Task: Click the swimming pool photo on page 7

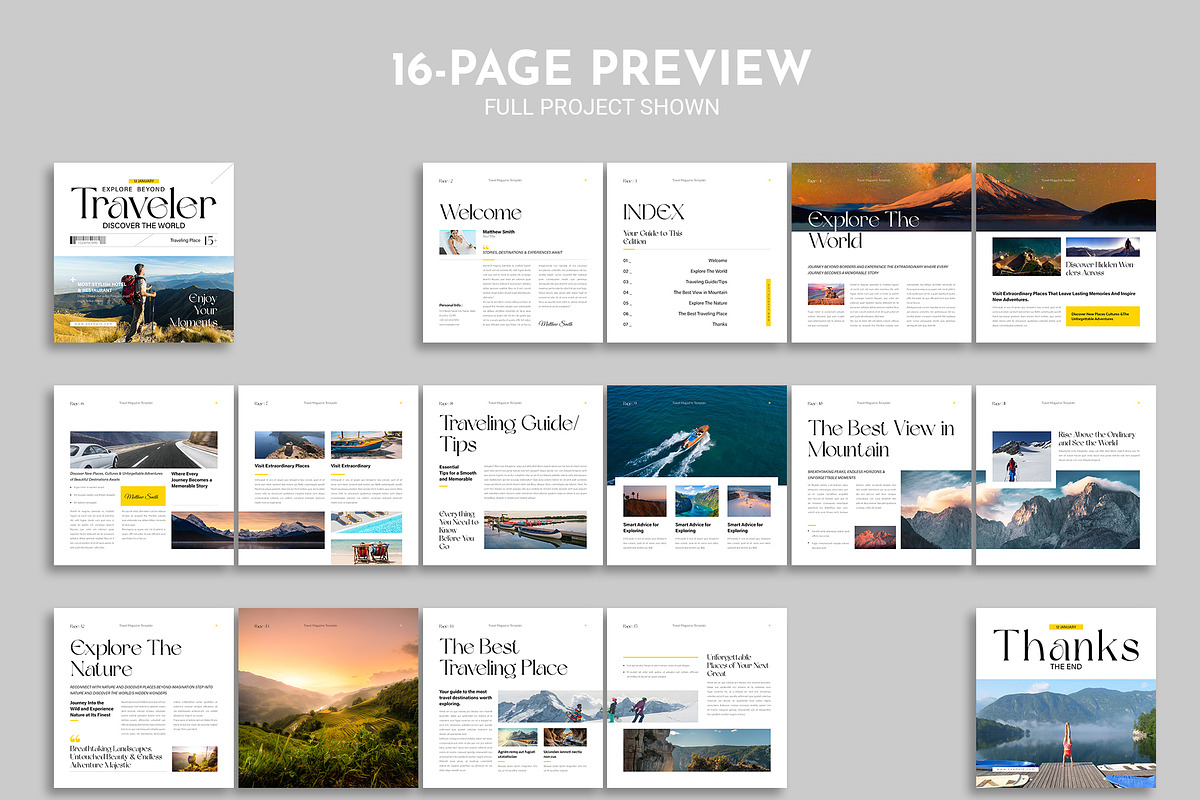Action: (x=366, y=524)
